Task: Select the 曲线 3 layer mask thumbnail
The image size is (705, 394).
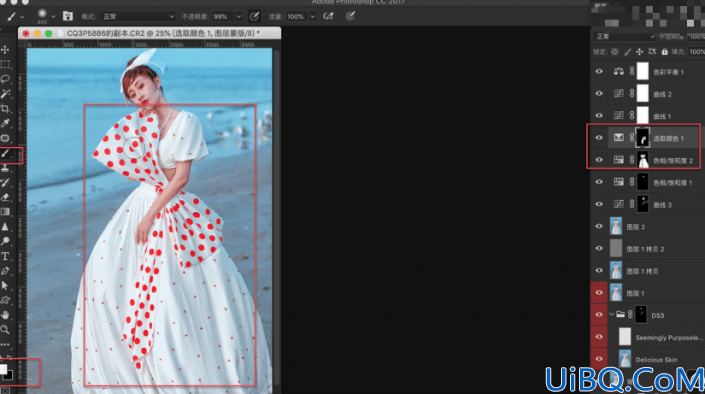Action: pyautogui.click(x=643, y=204)
